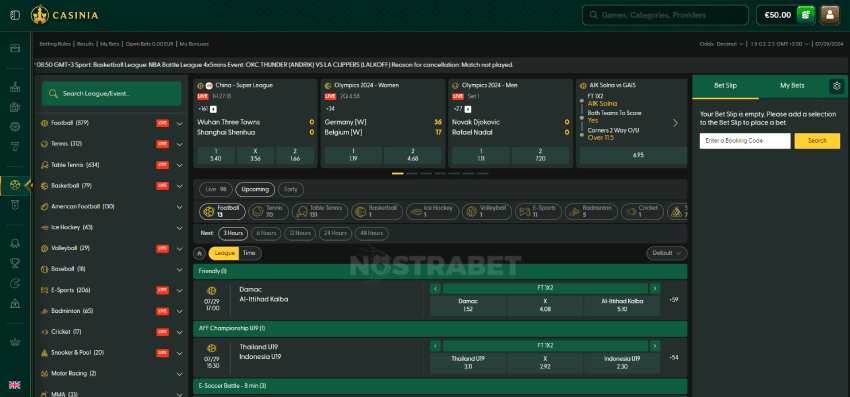Filter upcoming events by E-Sports 11
Viewport: 850px width, 397px height.
pos(538,212)
